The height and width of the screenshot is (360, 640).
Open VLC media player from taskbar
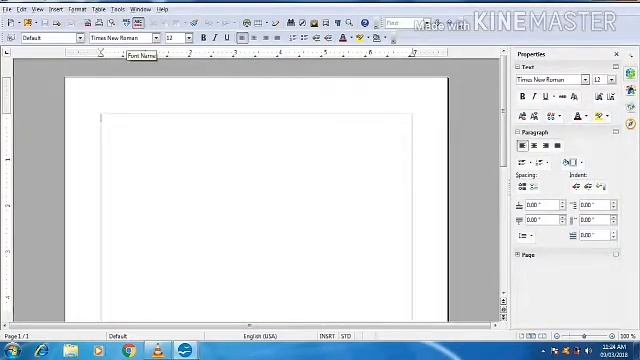pyautogui.click(x=158, y=351)
